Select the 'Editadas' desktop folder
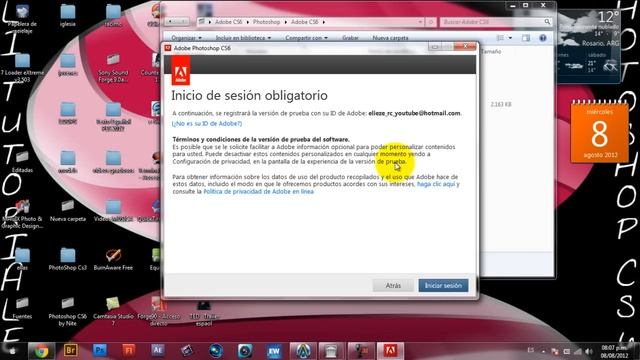 coord(22,161)
